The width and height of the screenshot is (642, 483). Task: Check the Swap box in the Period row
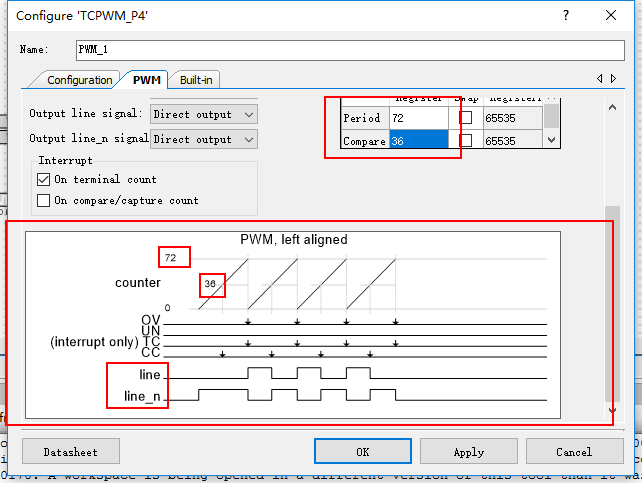466,118
